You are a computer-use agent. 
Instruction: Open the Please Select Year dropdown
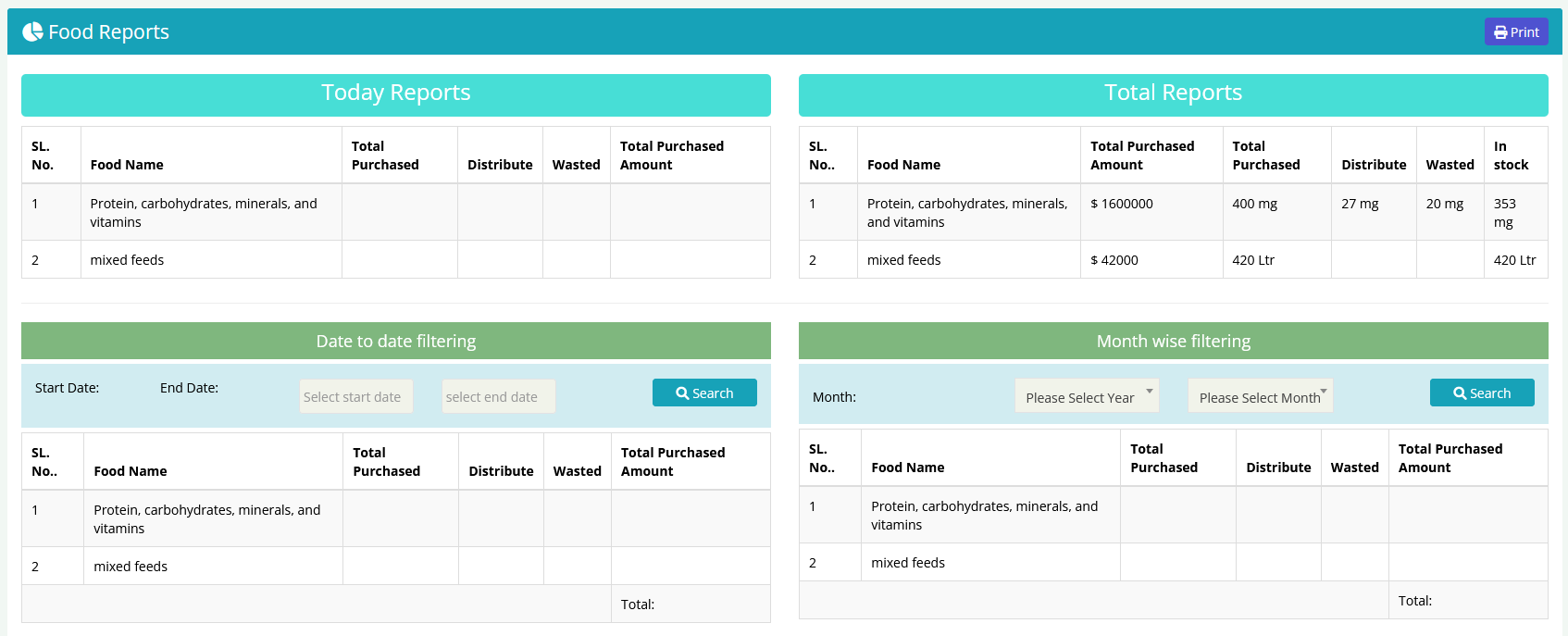[x=1087, y=397]
